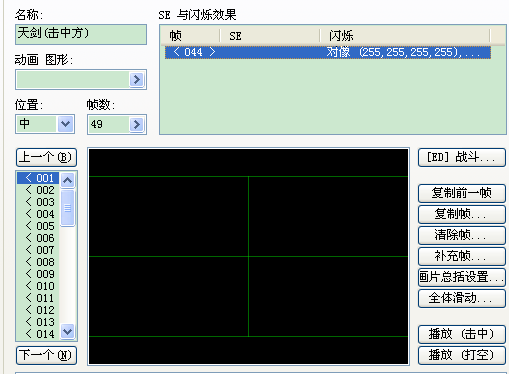
Task: Click the 复制前一帧 button
Action: [461, 193]
